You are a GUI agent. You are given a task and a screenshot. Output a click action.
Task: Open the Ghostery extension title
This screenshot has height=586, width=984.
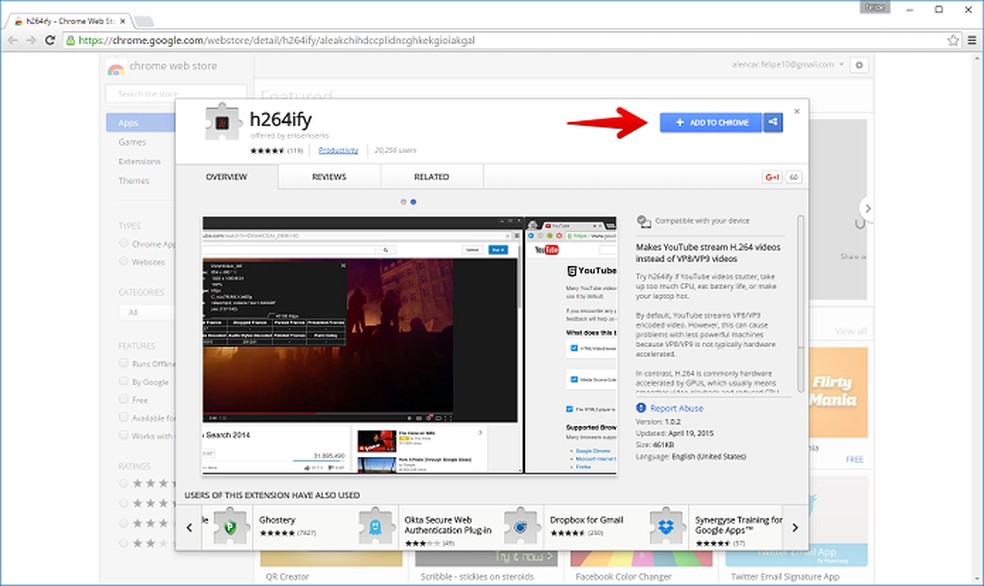click(277, 520)
